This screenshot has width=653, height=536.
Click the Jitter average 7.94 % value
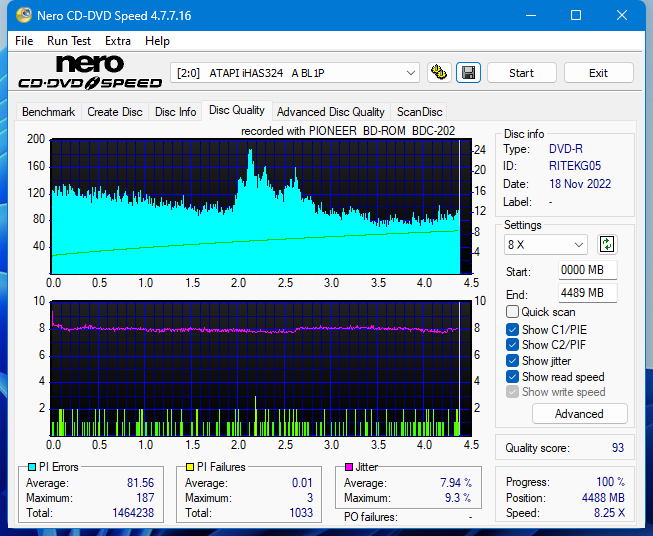pos(456,483)
